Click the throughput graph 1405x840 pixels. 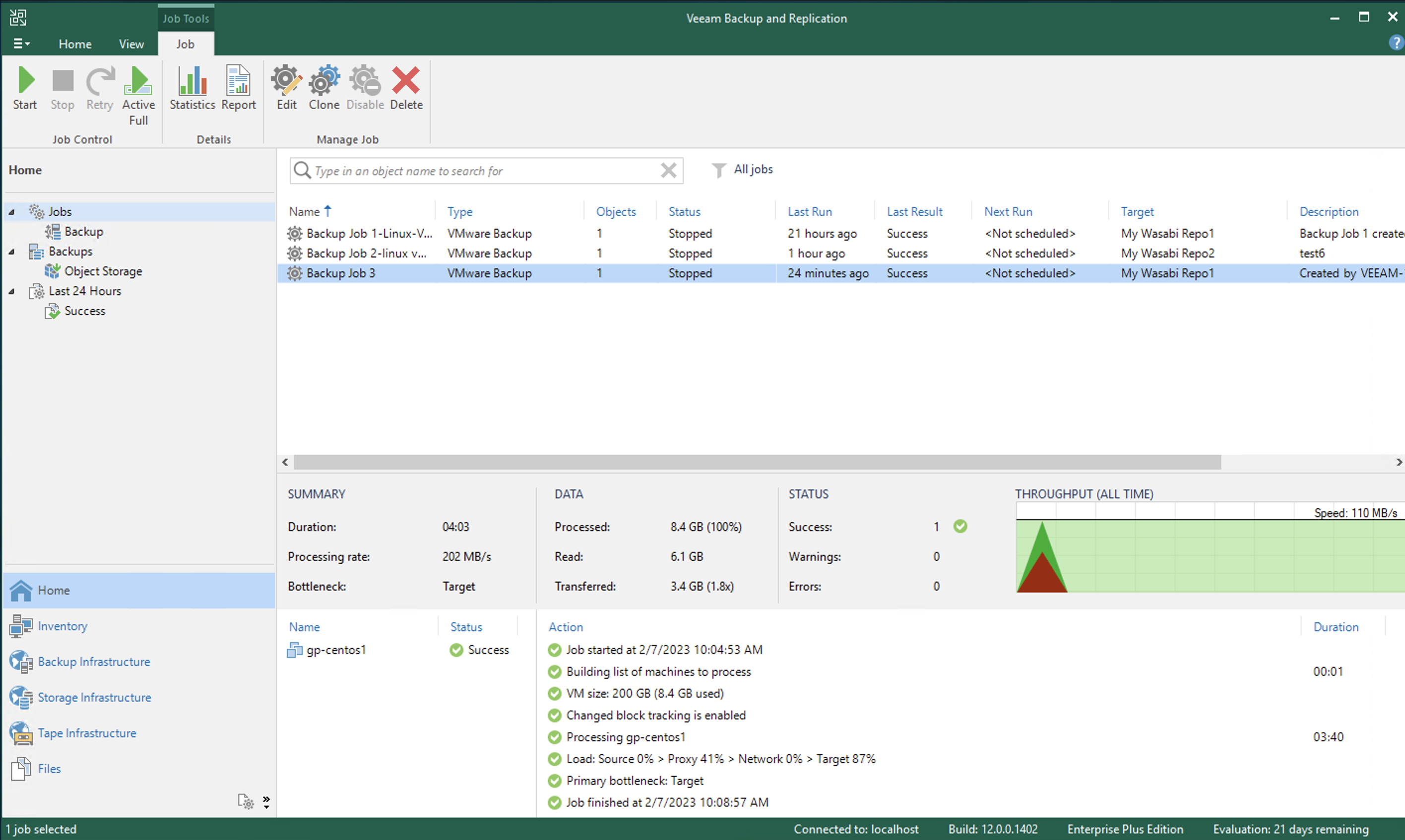pos(1210,548)
